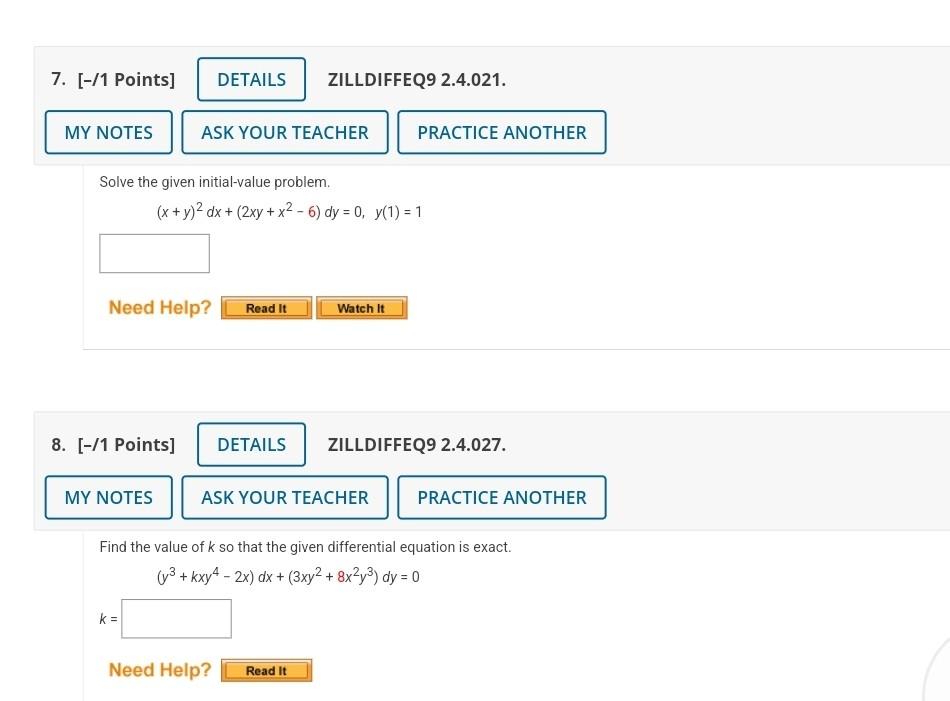Click ASK YOUR TEACHER under question 7
Image resolution: width=950 pixels, height=701 pixels.
point(284,132)
